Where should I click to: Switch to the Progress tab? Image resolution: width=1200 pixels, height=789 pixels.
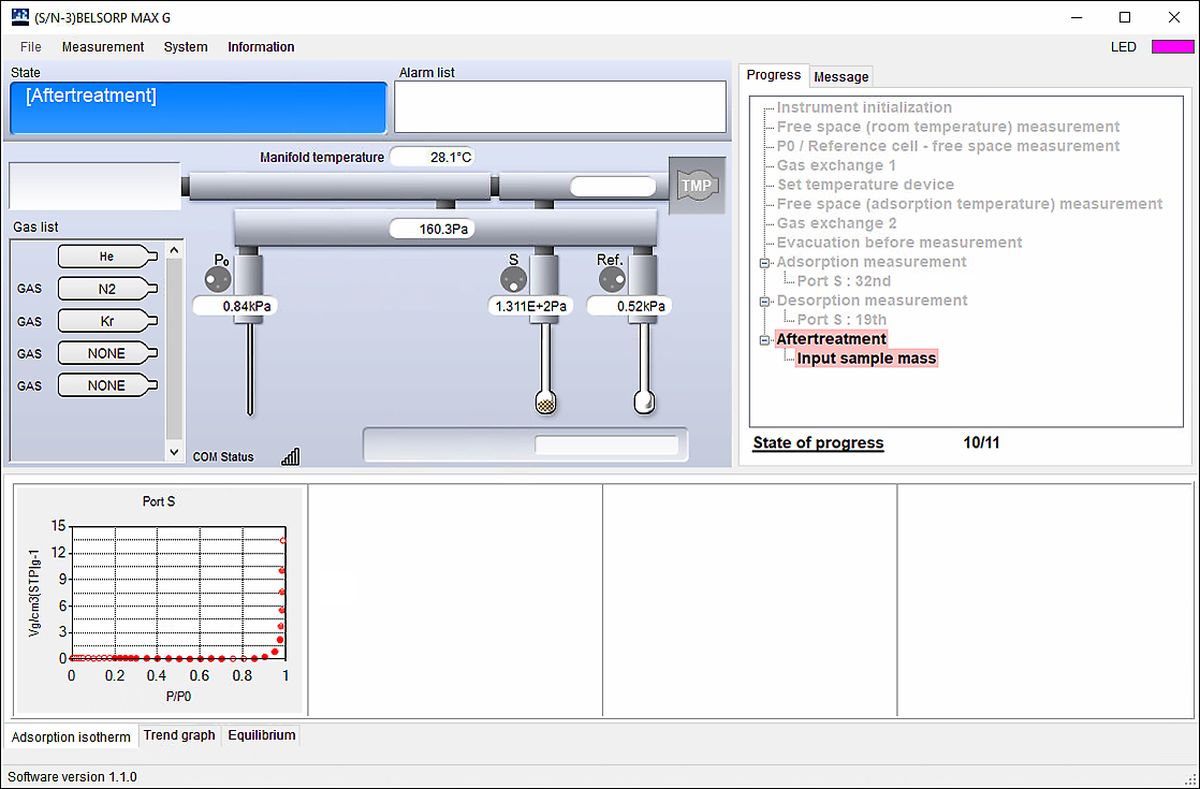coord(774,75)
